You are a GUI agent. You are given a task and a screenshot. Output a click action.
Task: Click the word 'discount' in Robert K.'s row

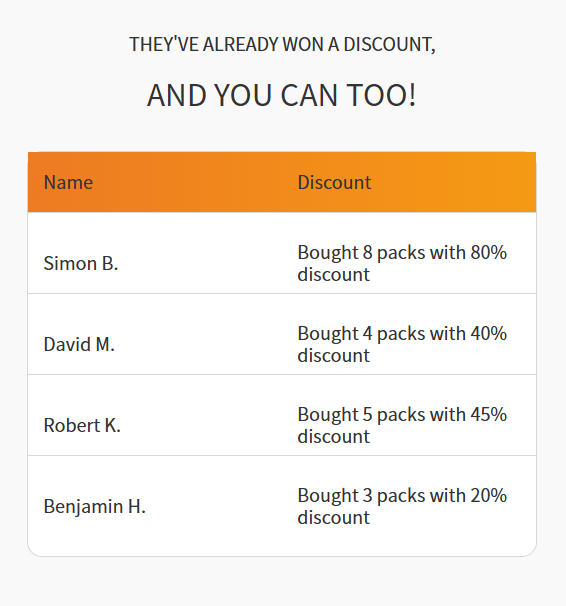(x=334, y=437)
